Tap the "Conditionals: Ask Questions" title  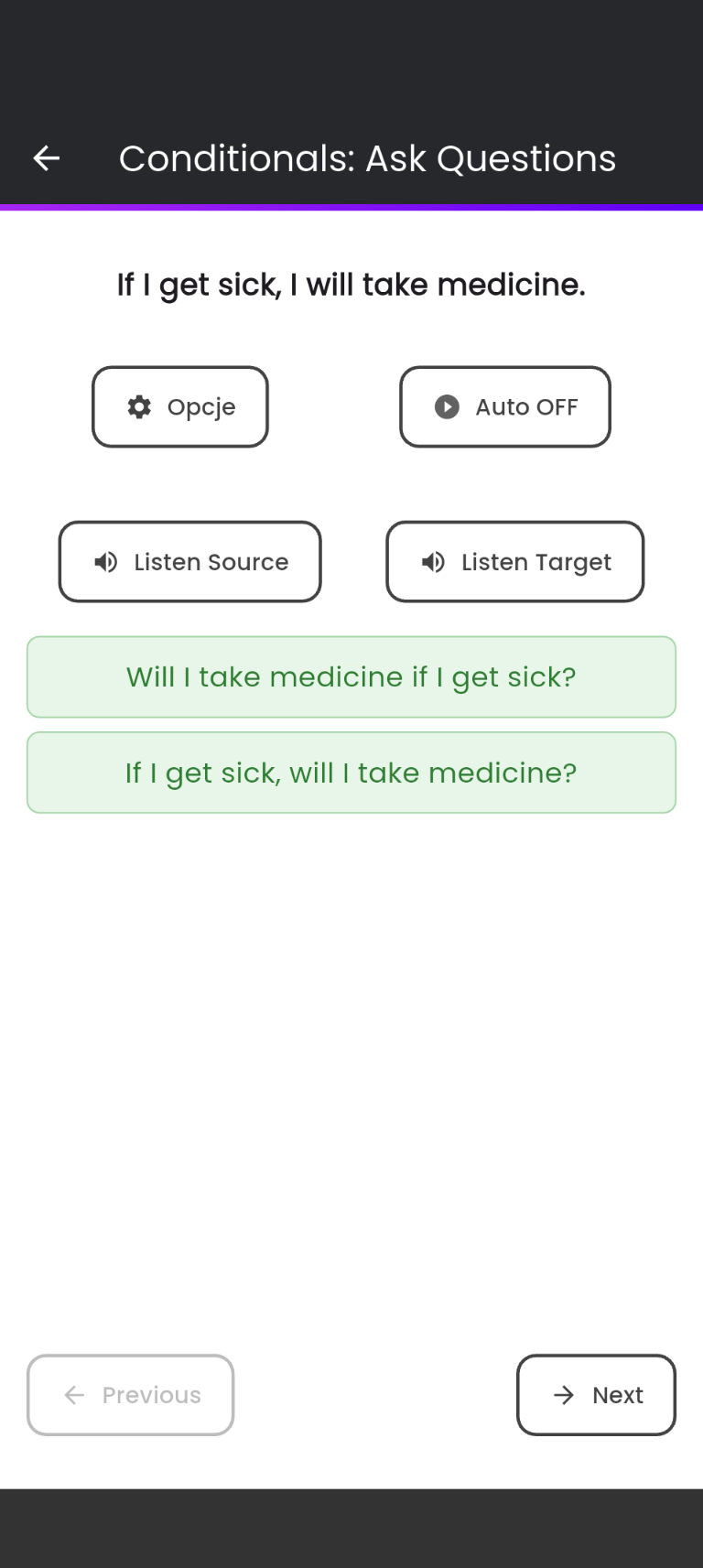click(367, 158)
